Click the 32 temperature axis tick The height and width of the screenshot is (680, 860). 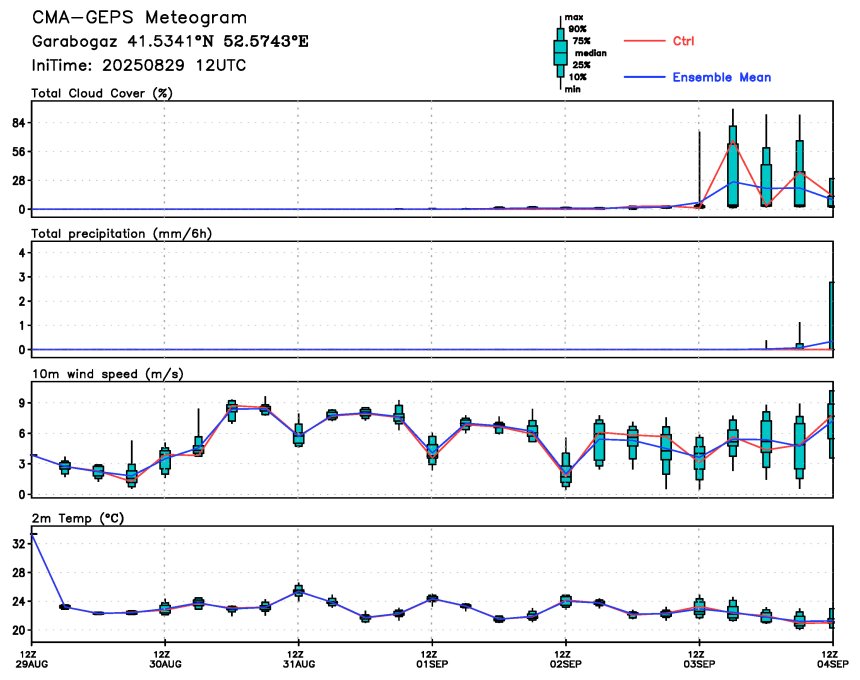point(18,544)
